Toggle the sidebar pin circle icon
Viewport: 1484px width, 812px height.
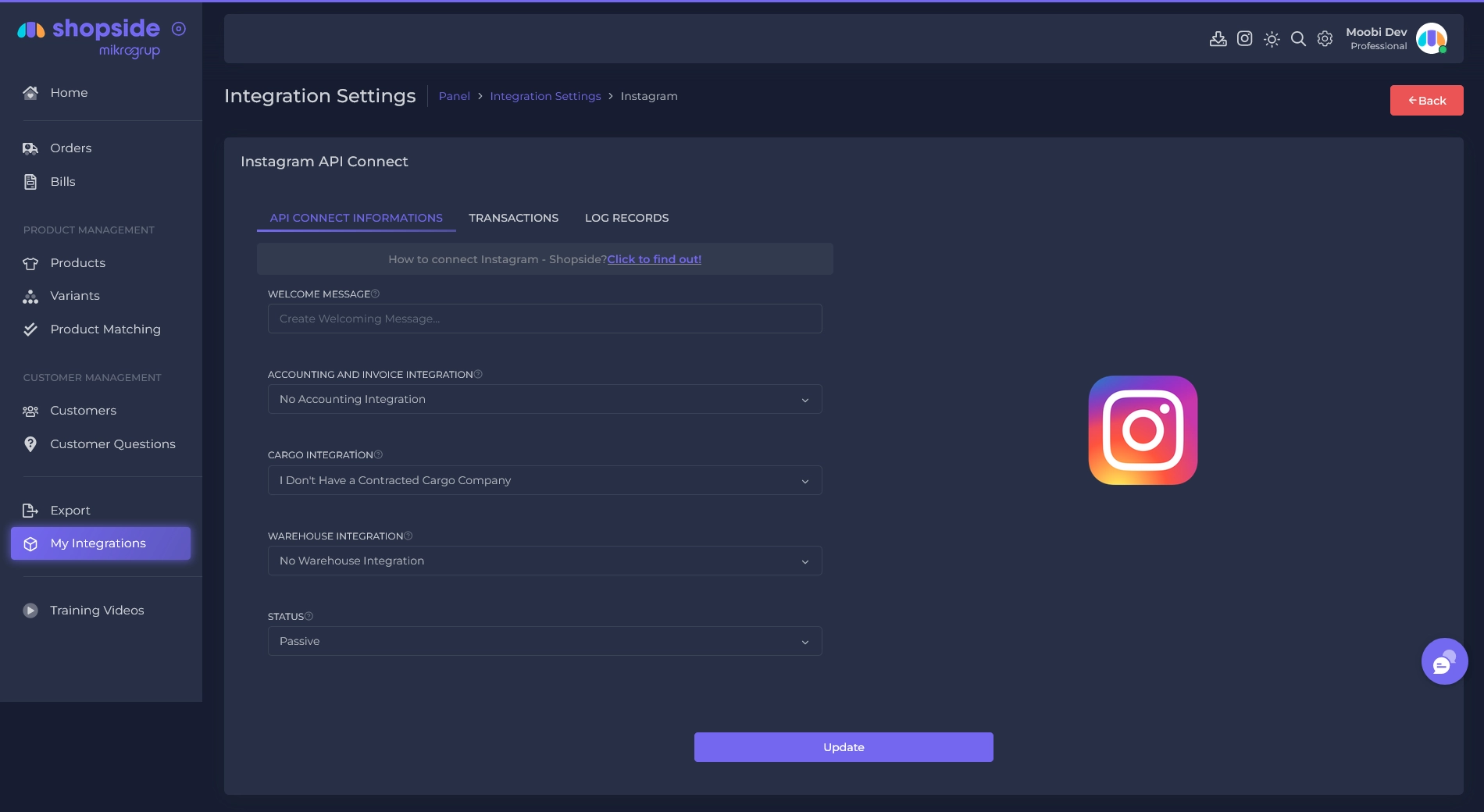179,29
